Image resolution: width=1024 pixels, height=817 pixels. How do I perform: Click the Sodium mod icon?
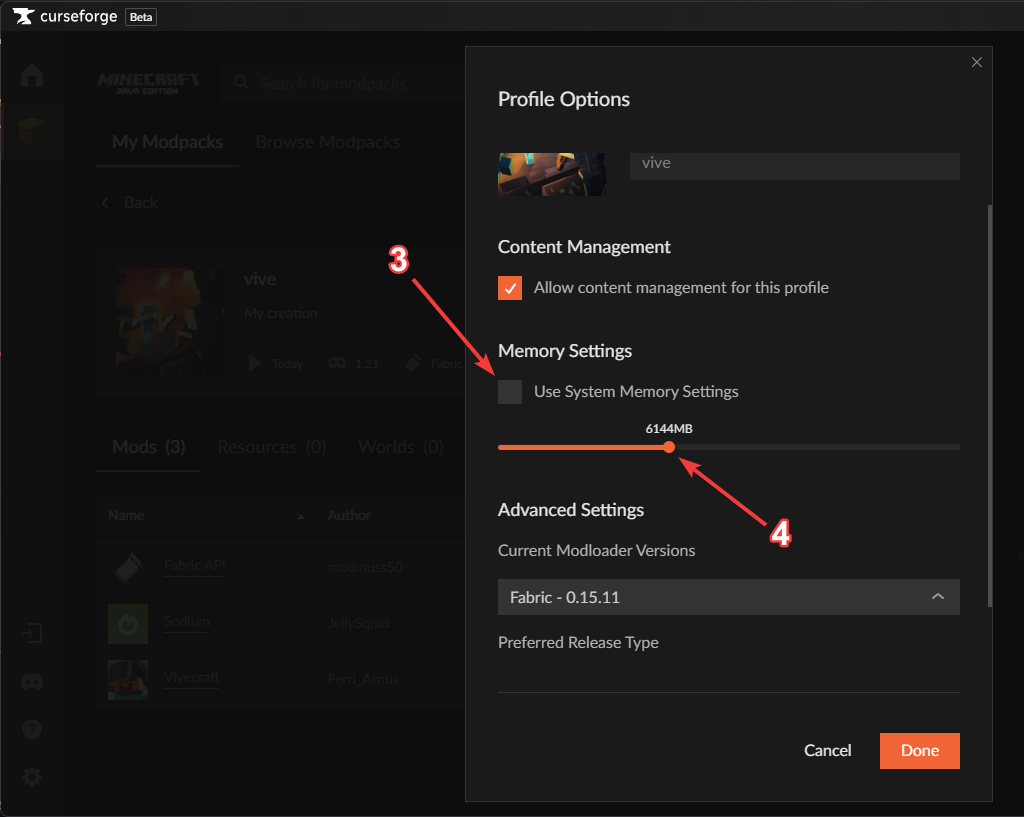(128, 624)
